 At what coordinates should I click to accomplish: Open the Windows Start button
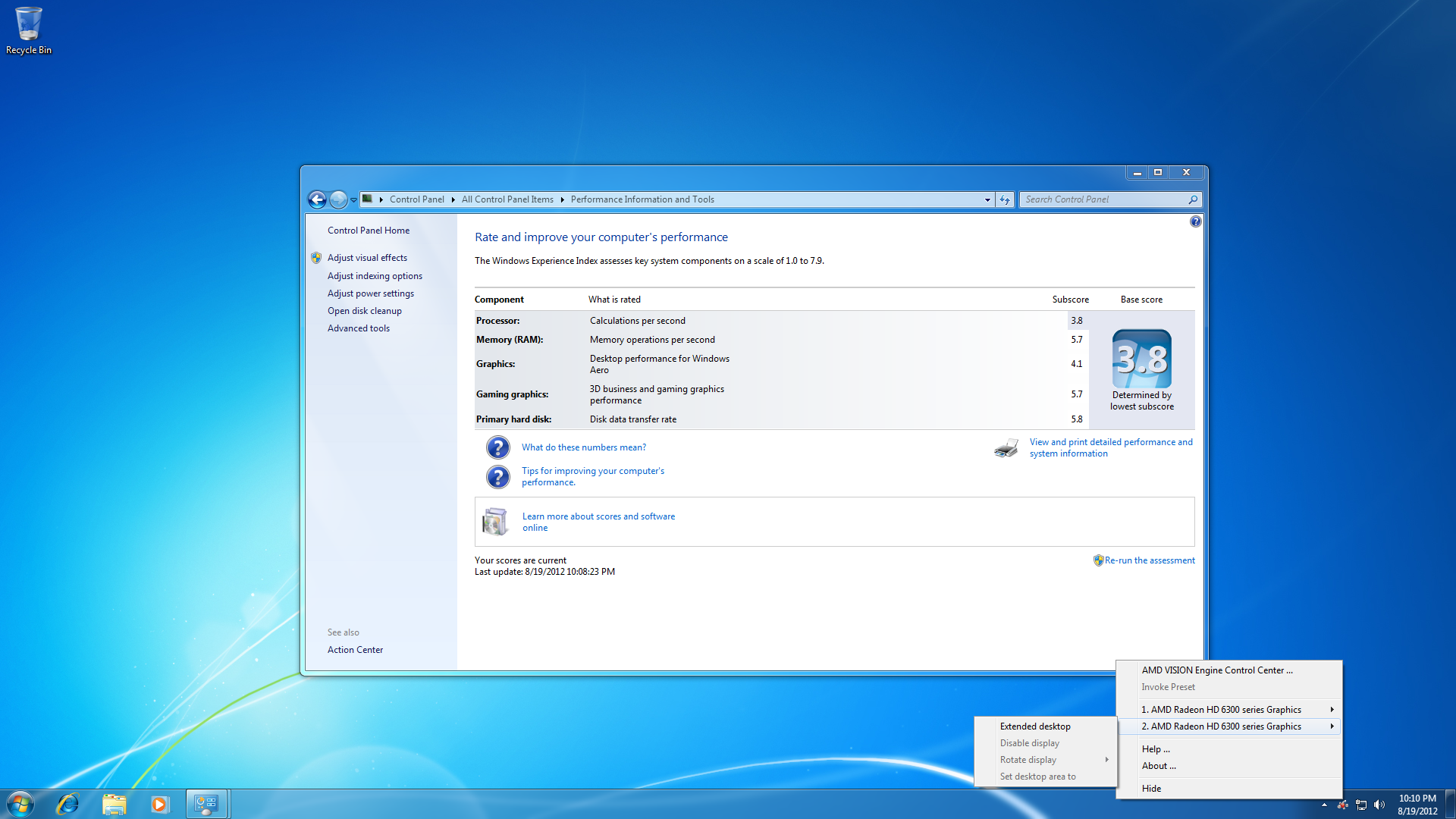click(x=20, y=804)
